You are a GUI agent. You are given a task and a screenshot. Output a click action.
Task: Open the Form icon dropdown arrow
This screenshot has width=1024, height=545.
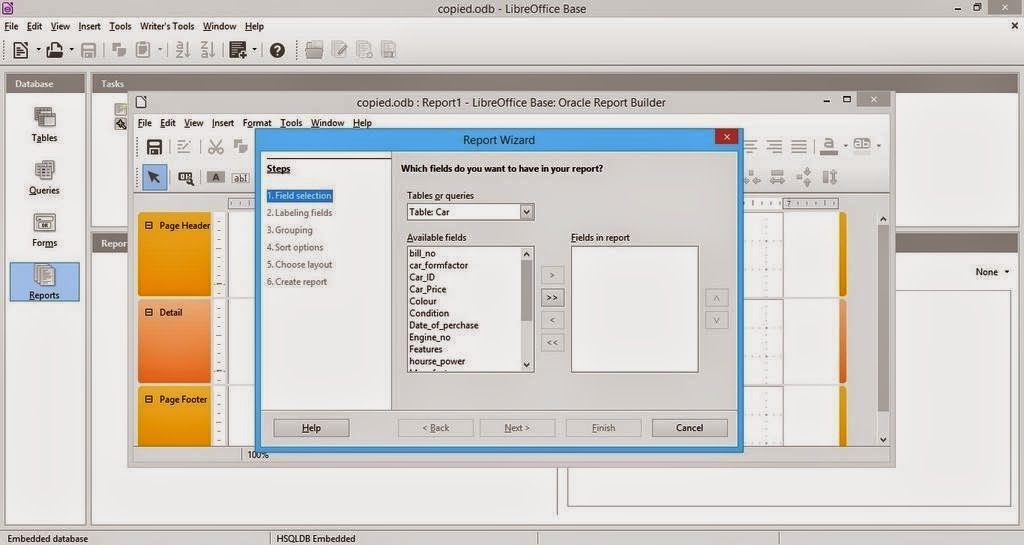tap(254, 50)
